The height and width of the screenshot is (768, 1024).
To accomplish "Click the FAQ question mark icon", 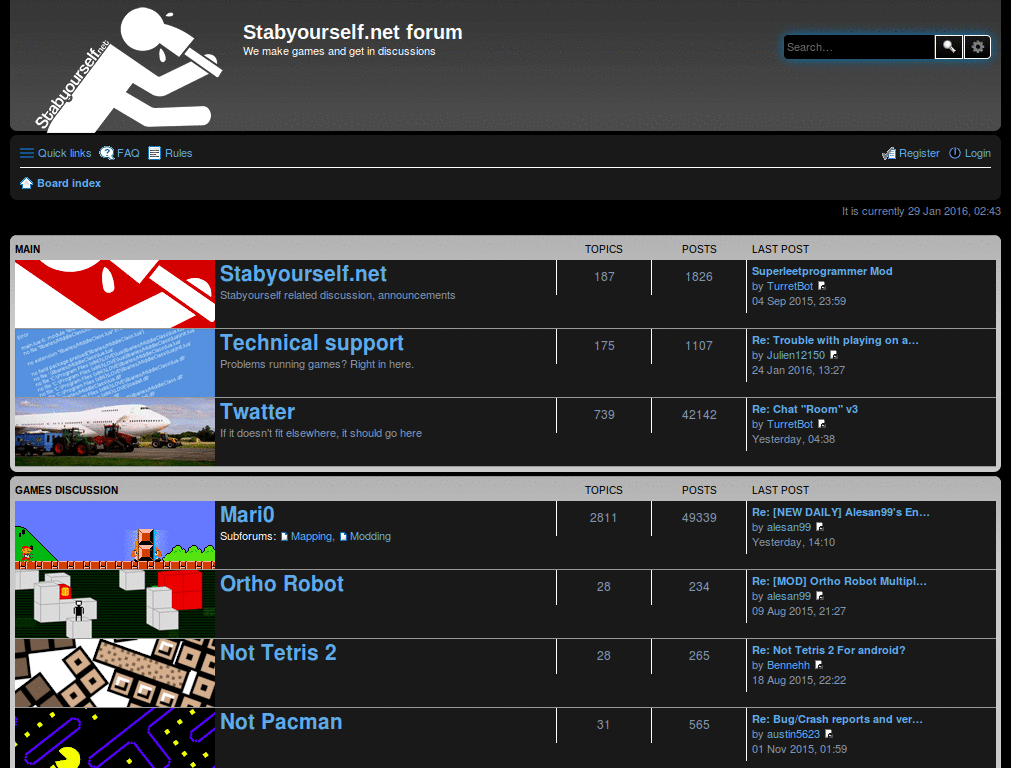I will (x=107, y=153).
